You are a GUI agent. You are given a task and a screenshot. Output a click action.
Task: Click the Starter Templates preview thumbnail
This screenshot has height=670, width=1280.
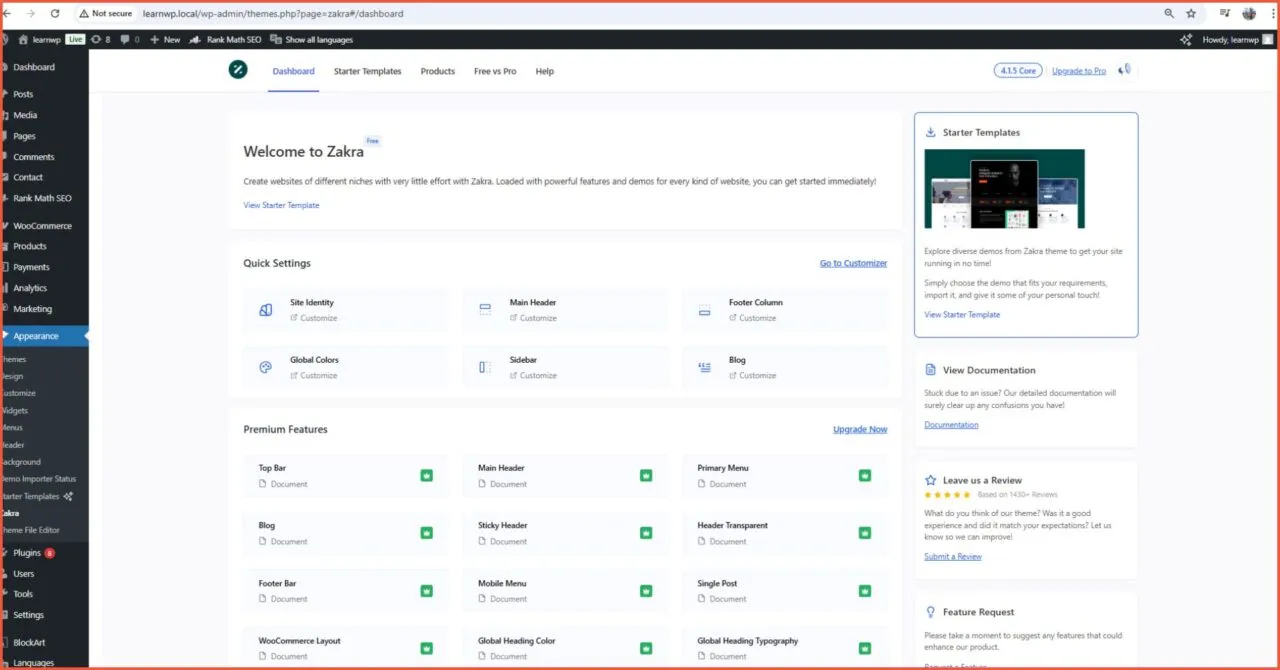point(1004,189)
